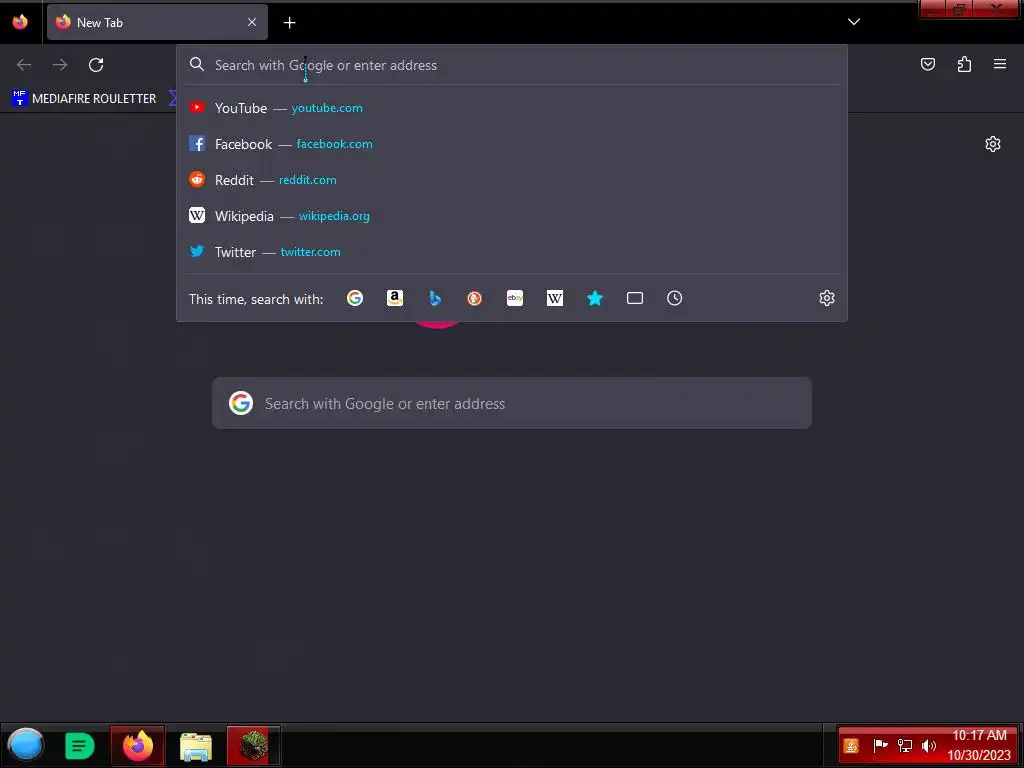Open the Reddit suggestion row
Image resolution: width=1024 pixels, height=768 pixels.
coord(512,180)
